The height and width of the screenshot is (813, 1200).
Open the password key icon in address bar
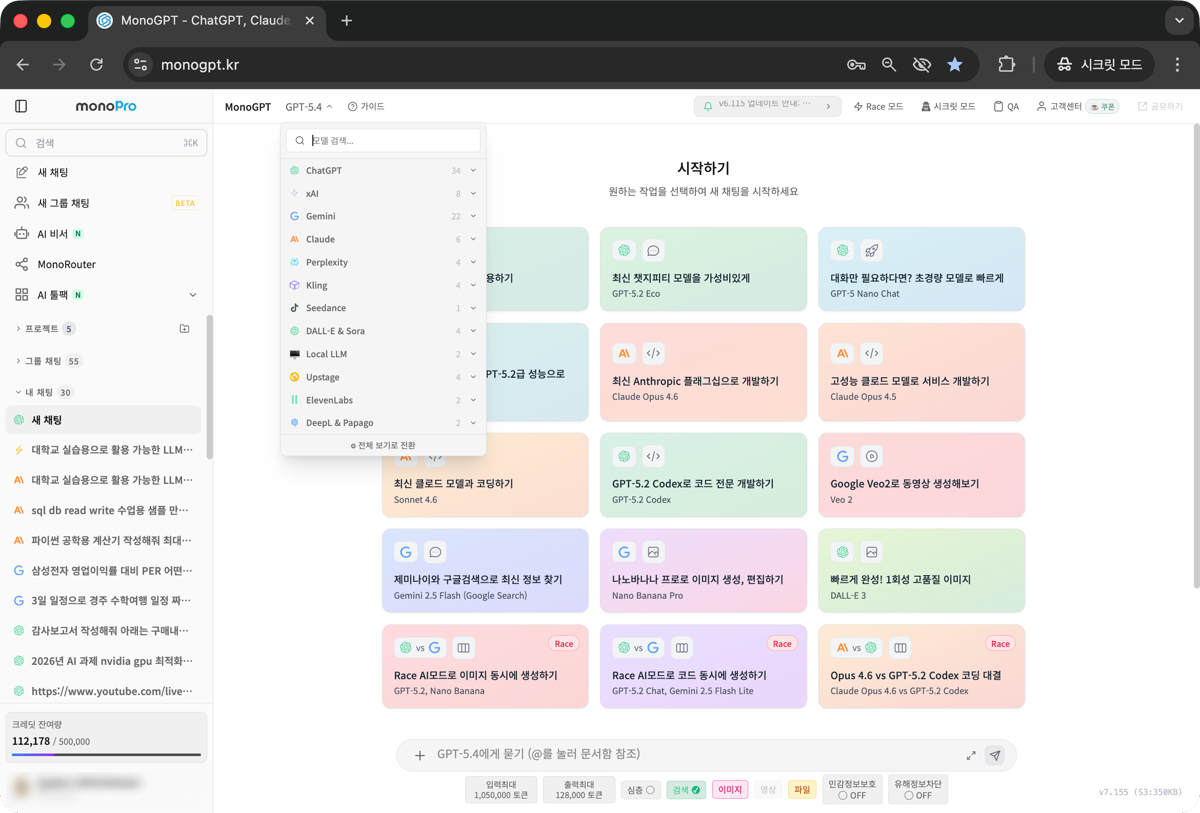pos(856,64)
